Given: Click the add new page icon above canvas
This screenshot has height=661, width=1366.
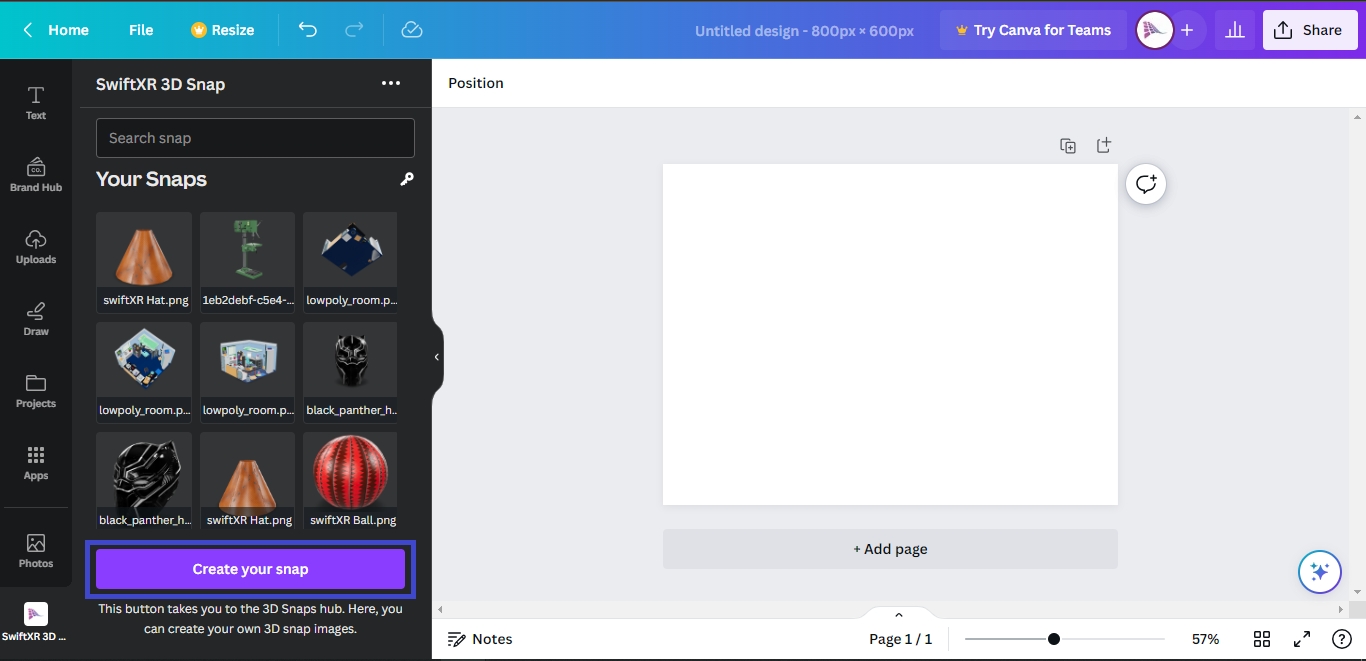Looking at the screenshot, I should (x=1103, y=146).
